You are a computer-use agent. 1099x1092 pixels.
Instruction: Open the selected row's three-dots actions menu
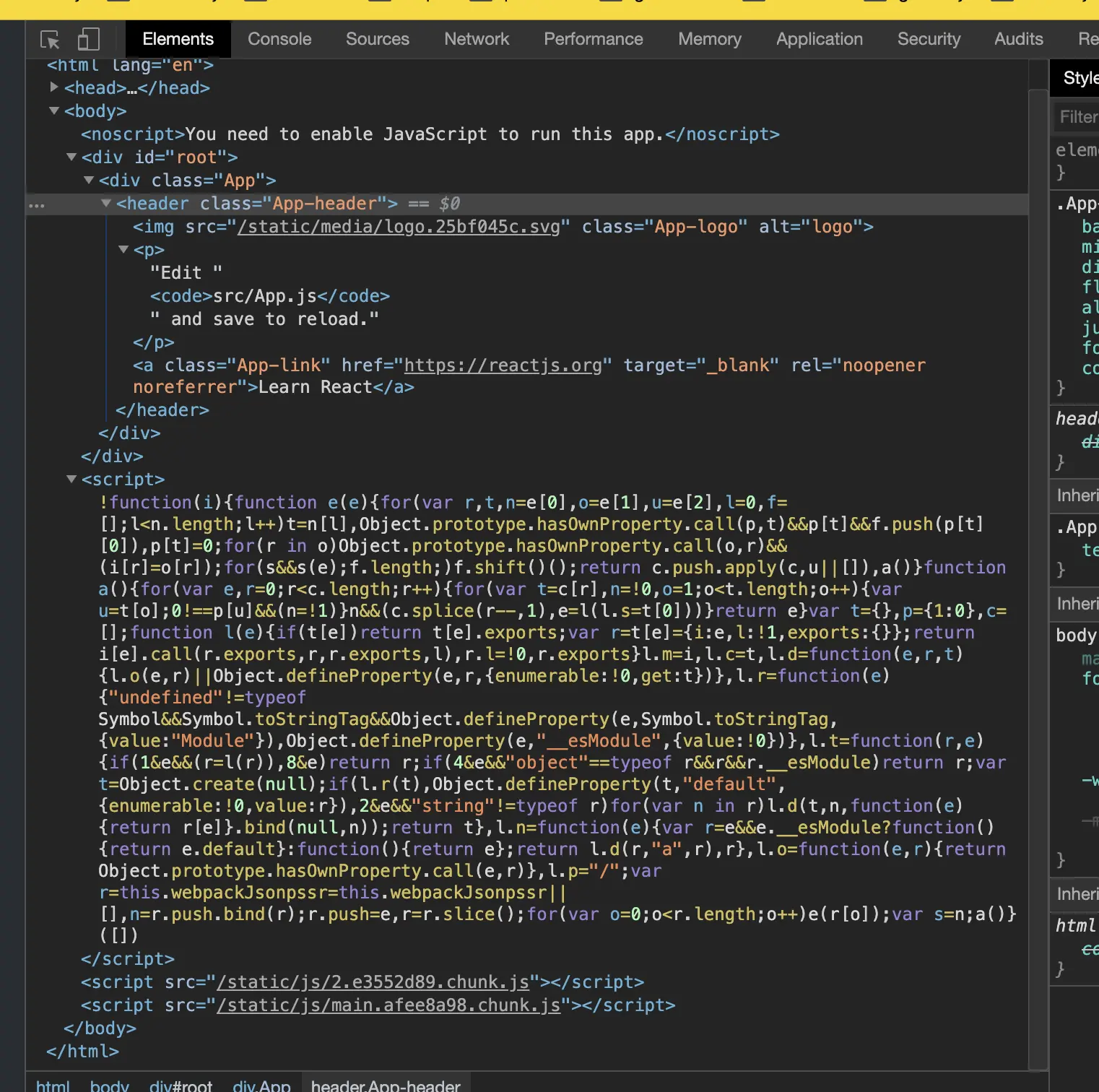[x=37, y=206]
